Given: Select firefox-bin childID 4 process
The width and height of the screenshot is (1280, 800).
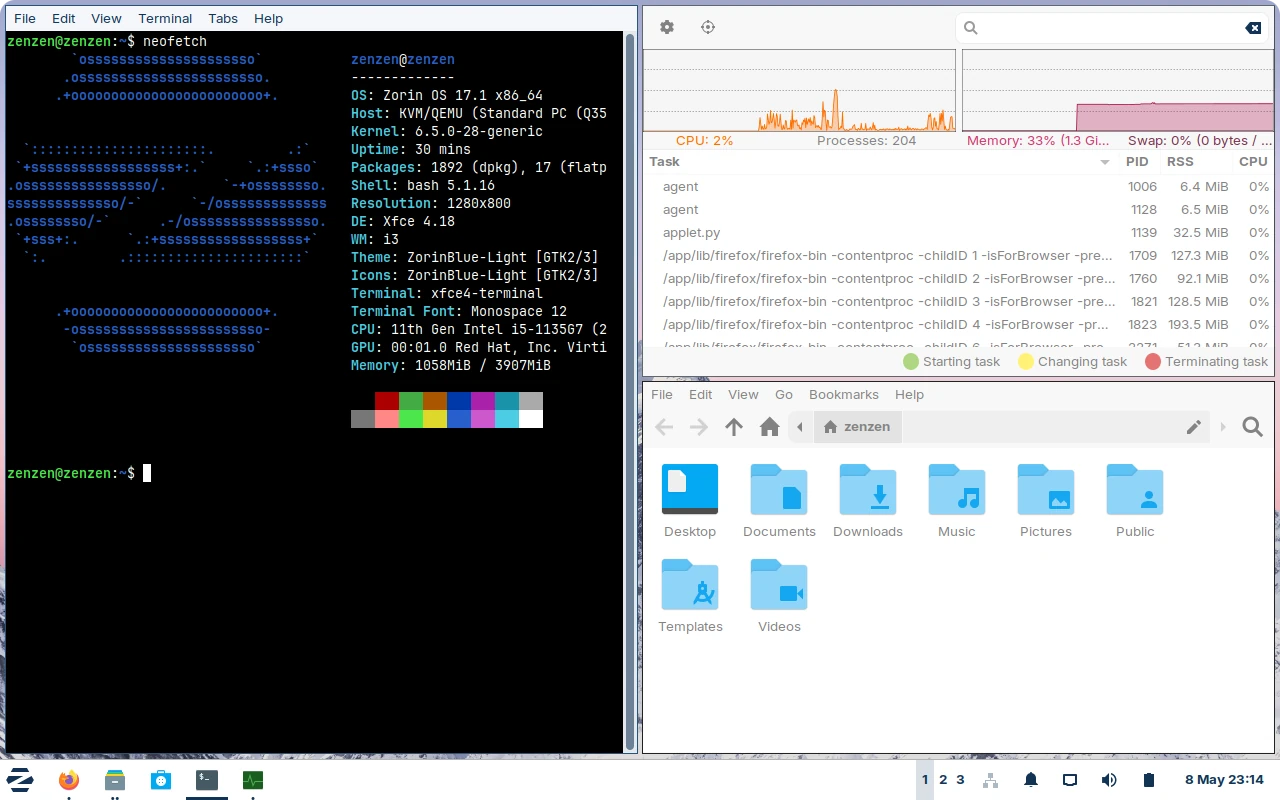Looking at the screenshot, I should pos(959,325).
